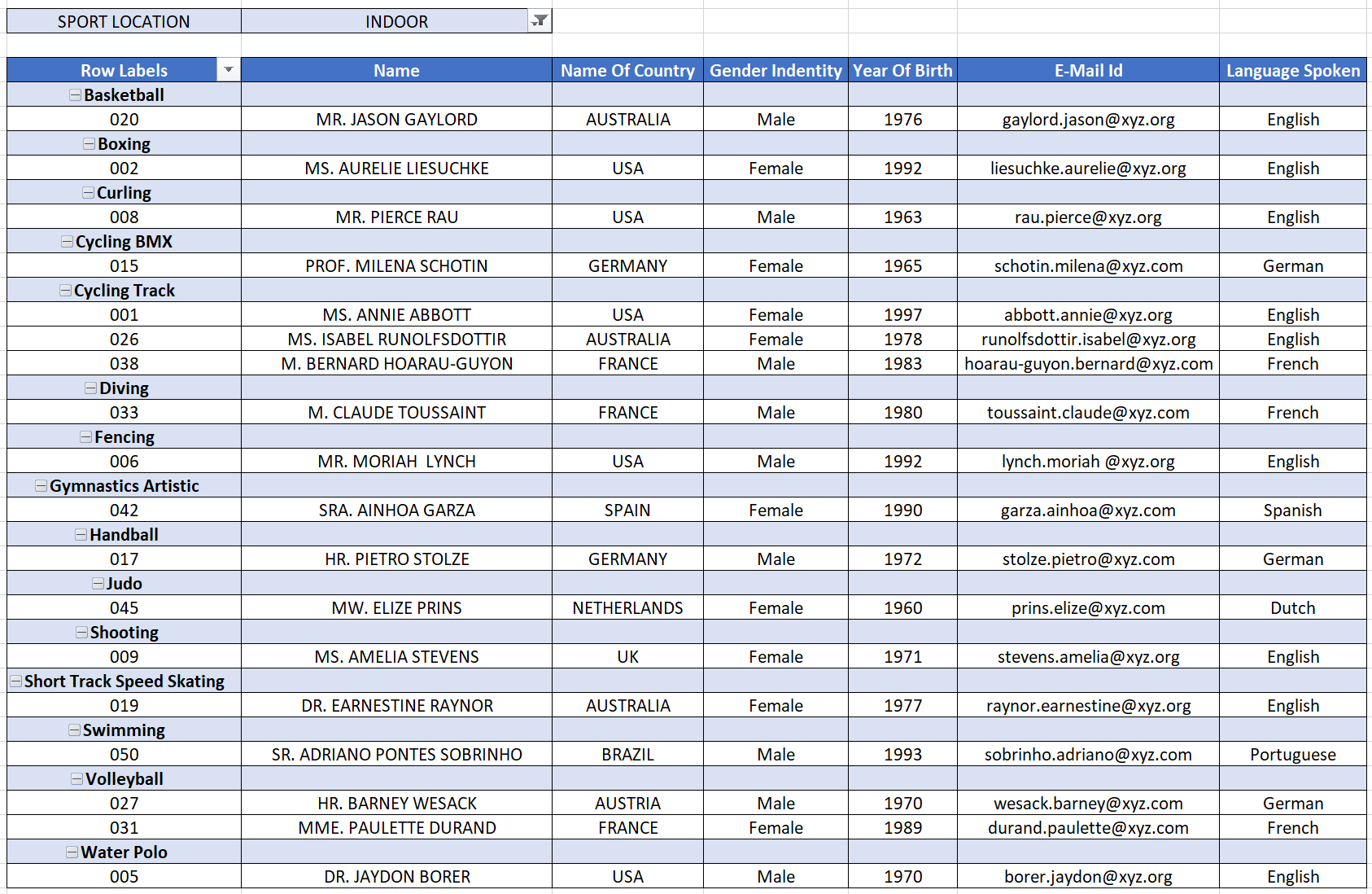Select the cell containing MS. ANNIE ABBOTT

point(396,315)
